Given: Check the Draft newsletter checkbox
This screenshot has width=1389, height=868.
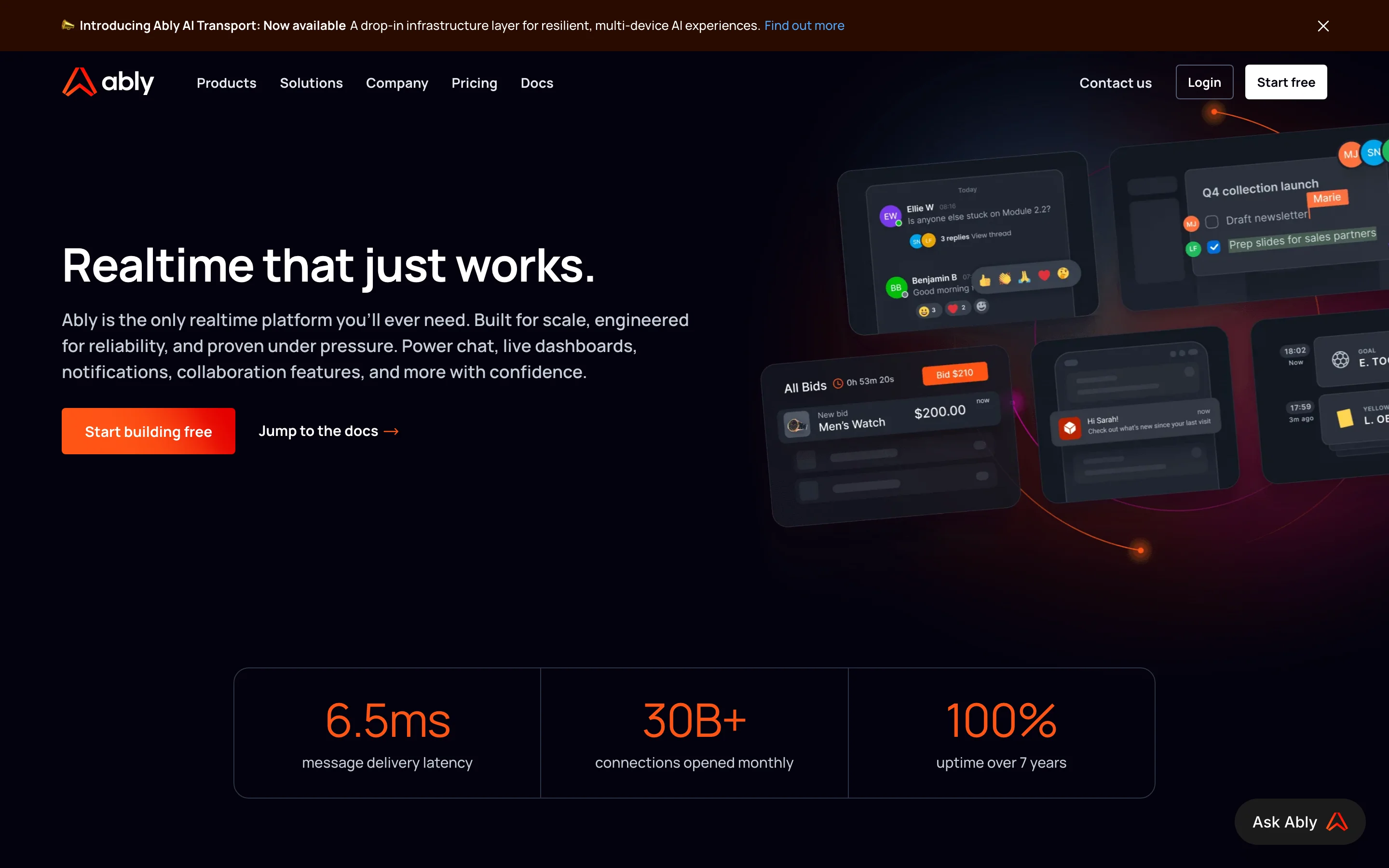Looking at the screenshot, I should tap(1212, 222).
